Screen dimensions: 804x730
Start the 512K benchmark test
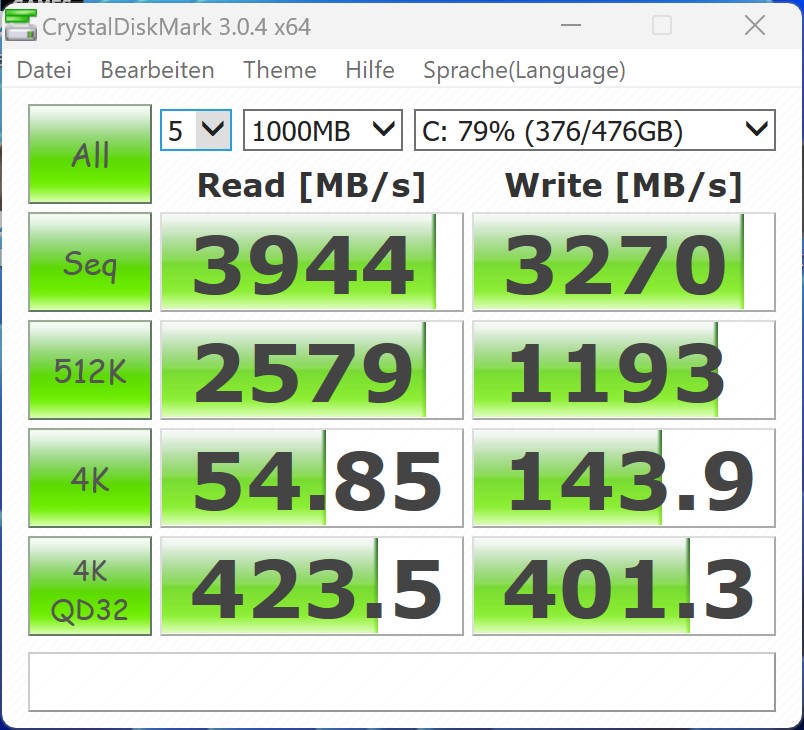point(90,370)
